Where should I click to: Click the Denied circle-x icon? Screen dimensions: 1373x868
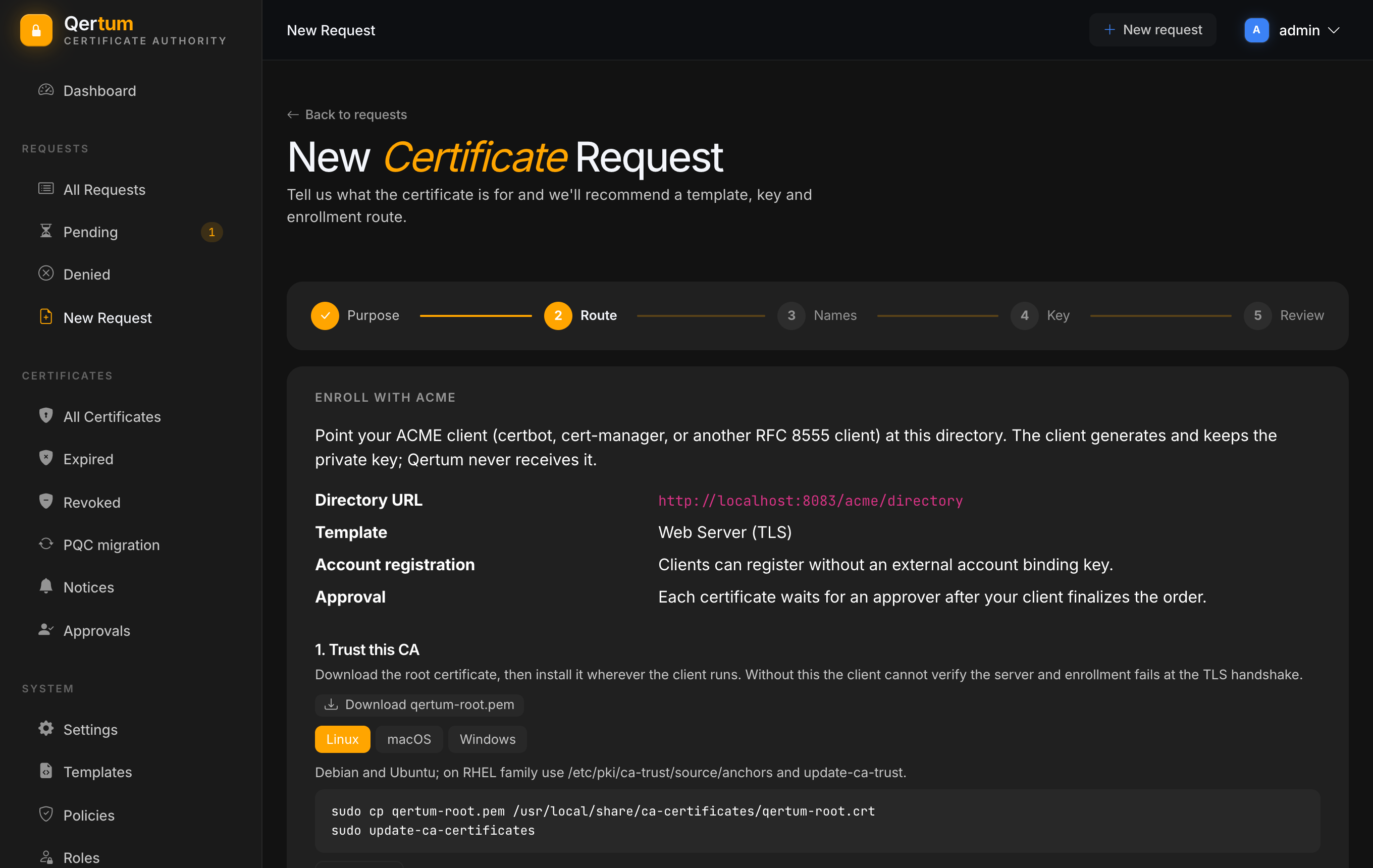click(x=45, y=274)
